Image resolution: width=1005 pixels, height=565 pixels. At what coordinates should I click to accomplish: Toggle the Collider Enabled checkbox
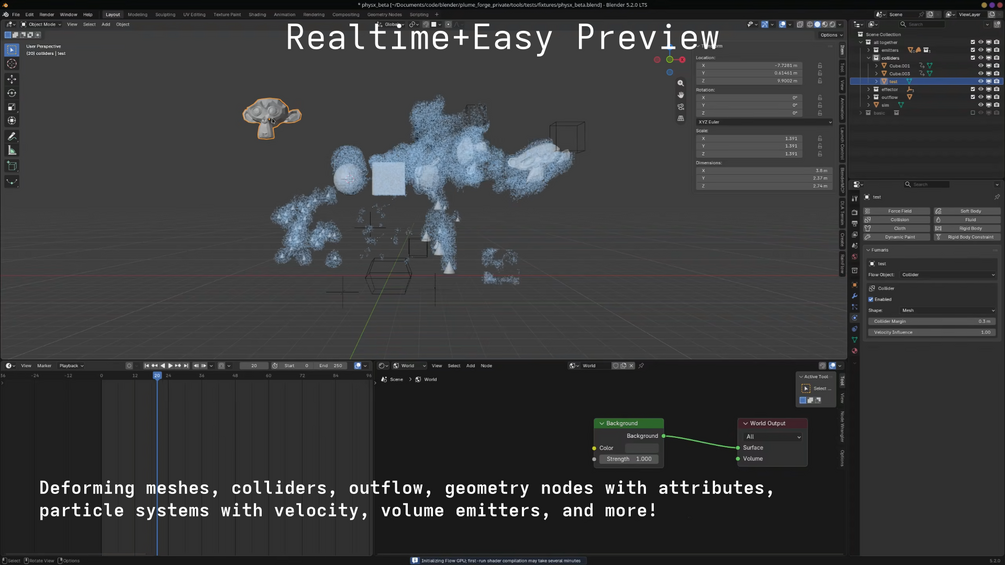871,299
